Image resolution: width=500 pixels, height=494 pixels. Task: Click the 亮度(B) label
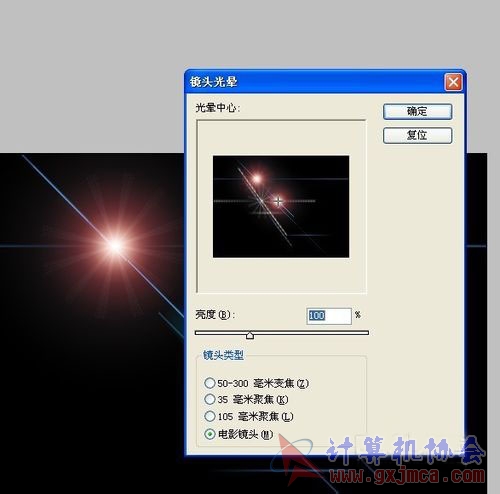tap(215, 315)
